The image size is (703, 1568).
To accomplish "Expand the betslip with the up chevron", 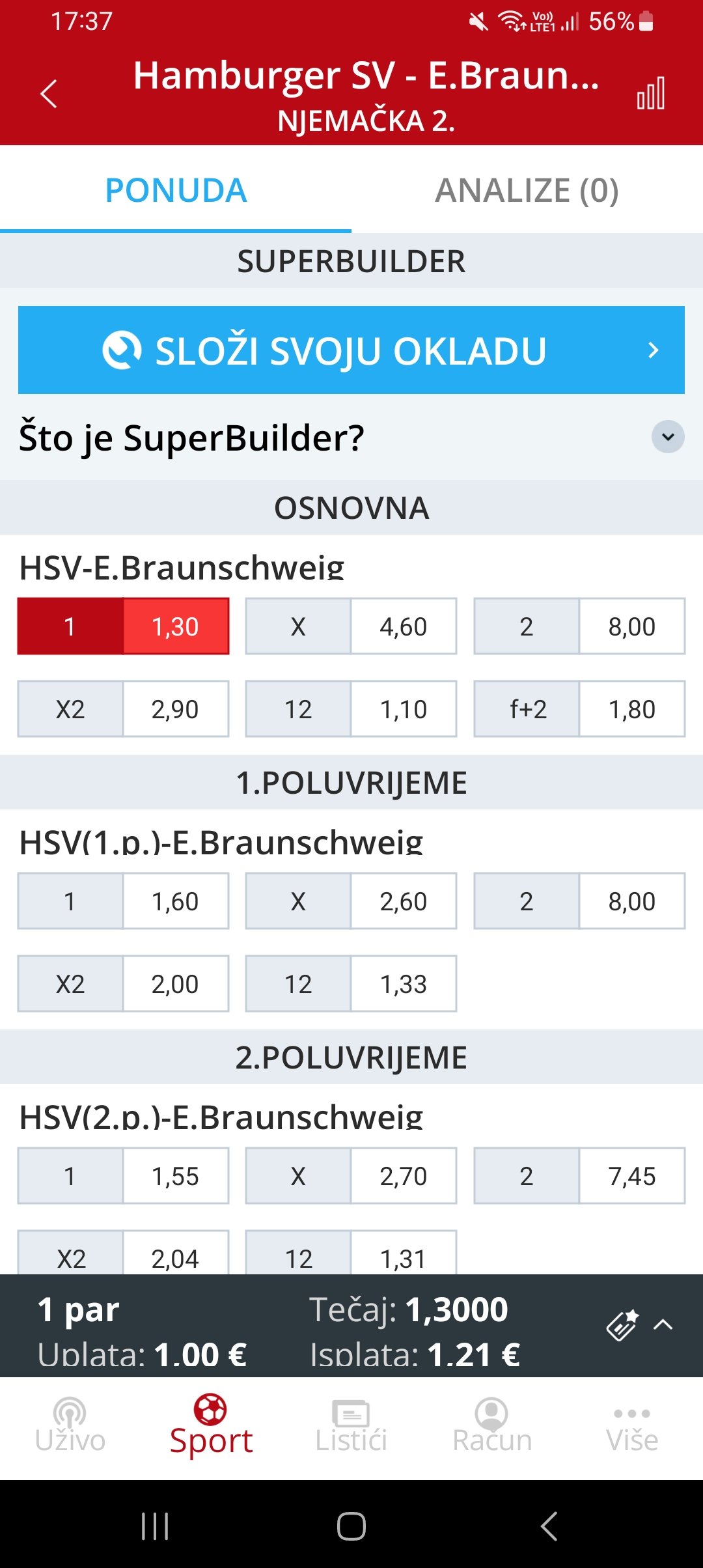I will [663, 1324].
